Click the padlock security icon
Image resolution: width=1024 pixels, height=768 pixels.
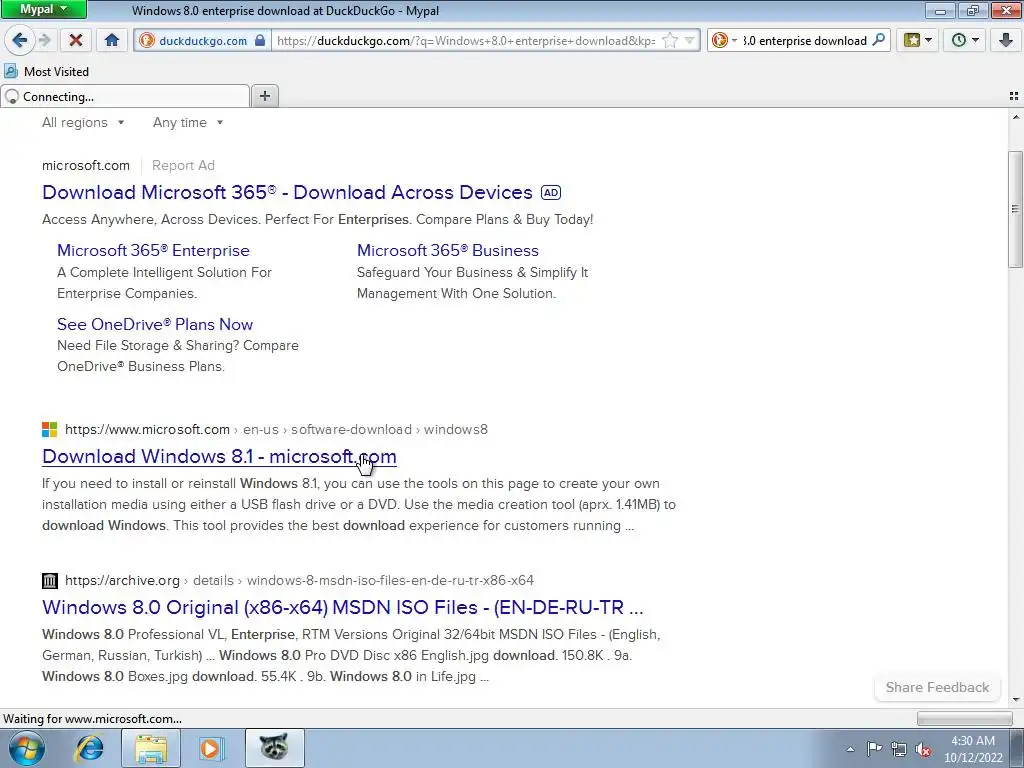pyautogui.click(x=260, y=40)
